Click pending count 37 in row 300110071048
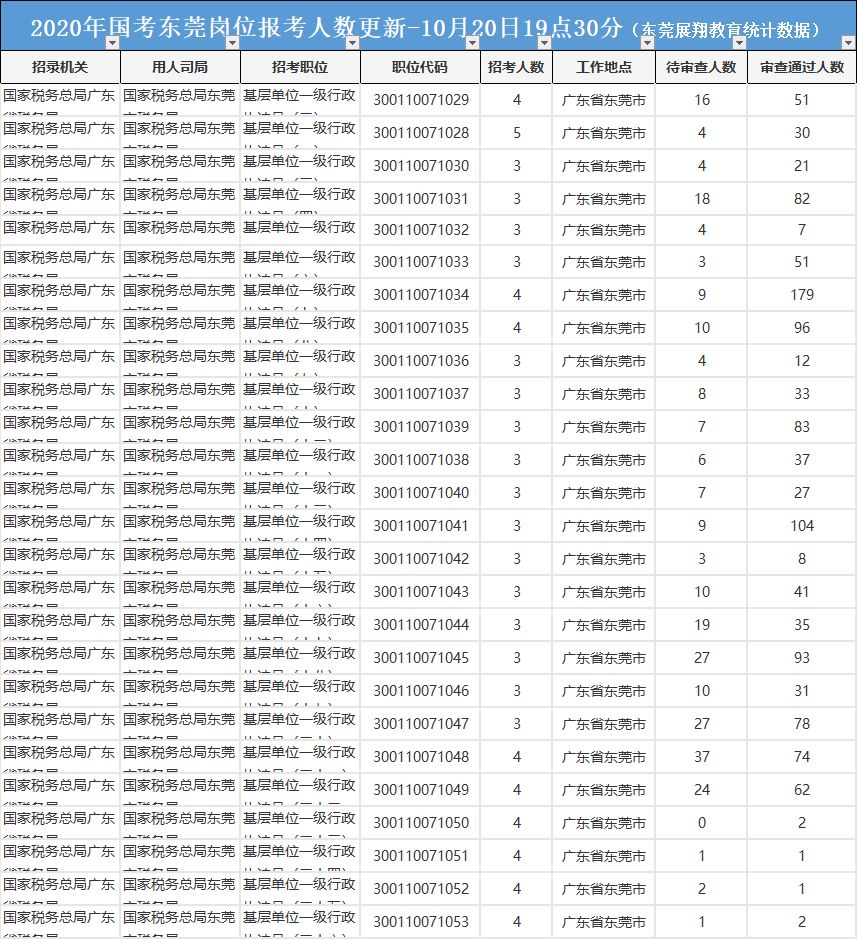 pos(701,756)
